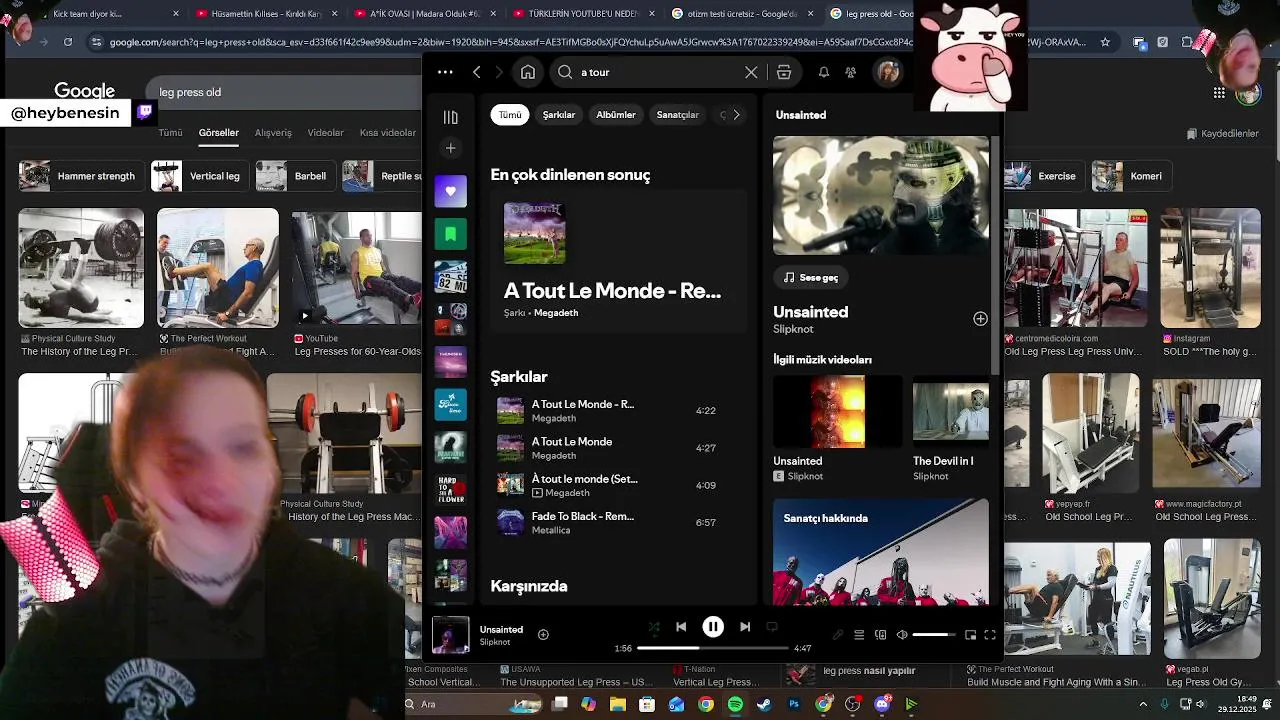Create a new playlist with plus button

point(451,148)
